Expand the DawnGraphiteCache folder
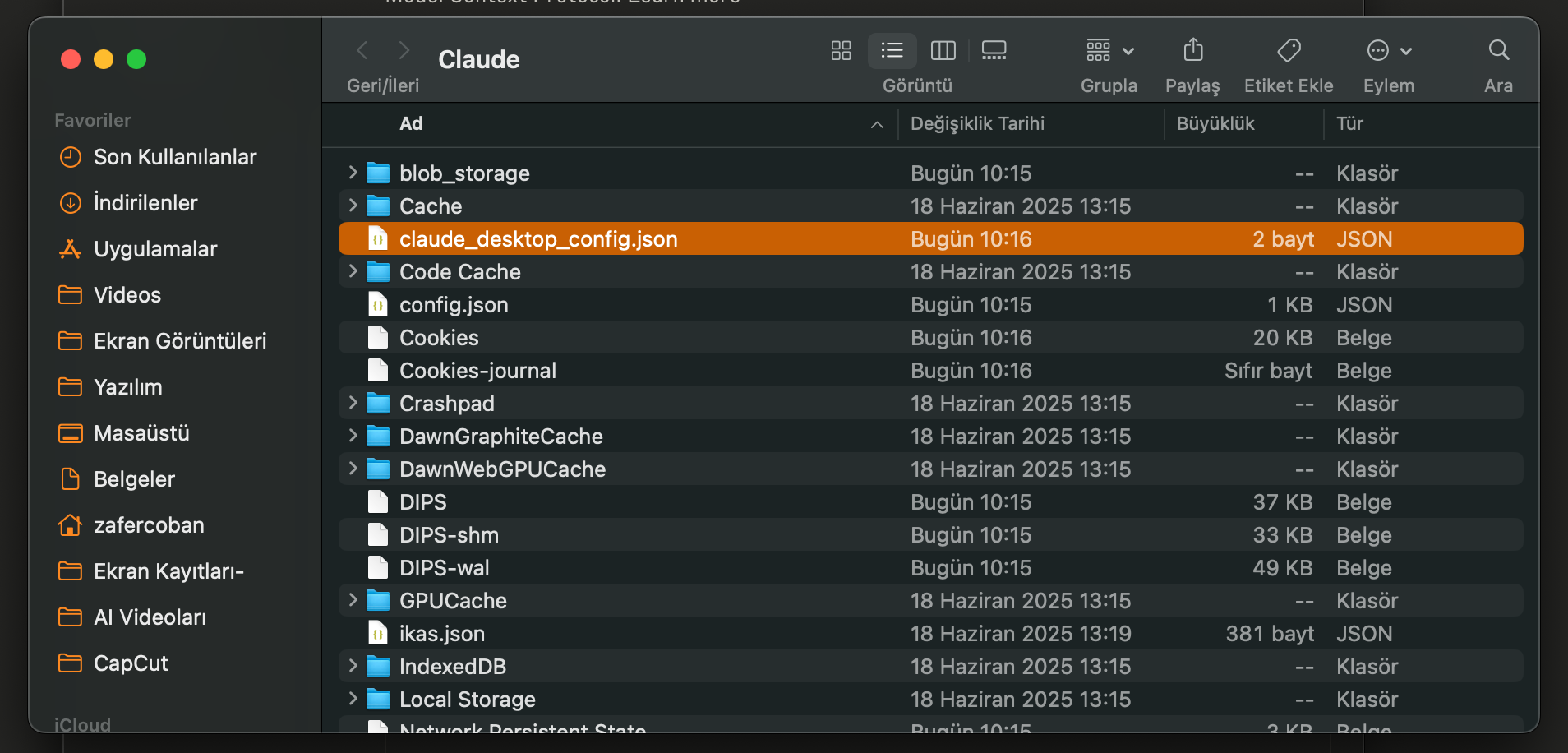The height and width of the screenshot is (753, 1568). [x=353, y=436]
